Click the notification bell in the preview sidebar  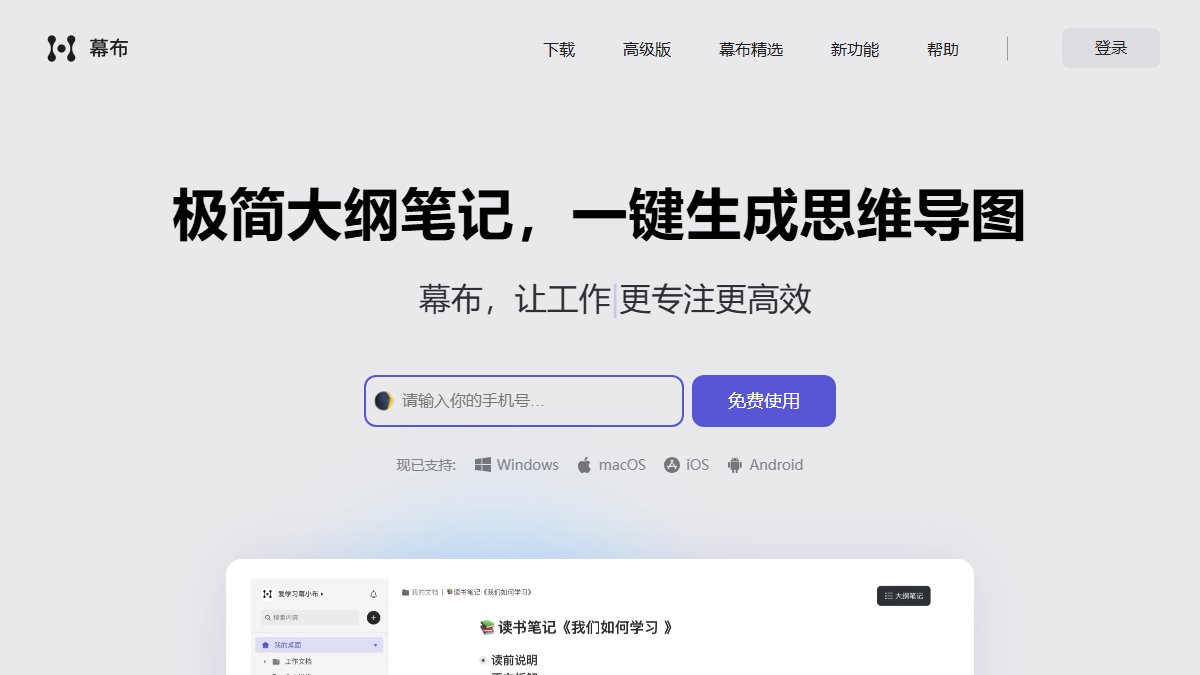point(374,594)
